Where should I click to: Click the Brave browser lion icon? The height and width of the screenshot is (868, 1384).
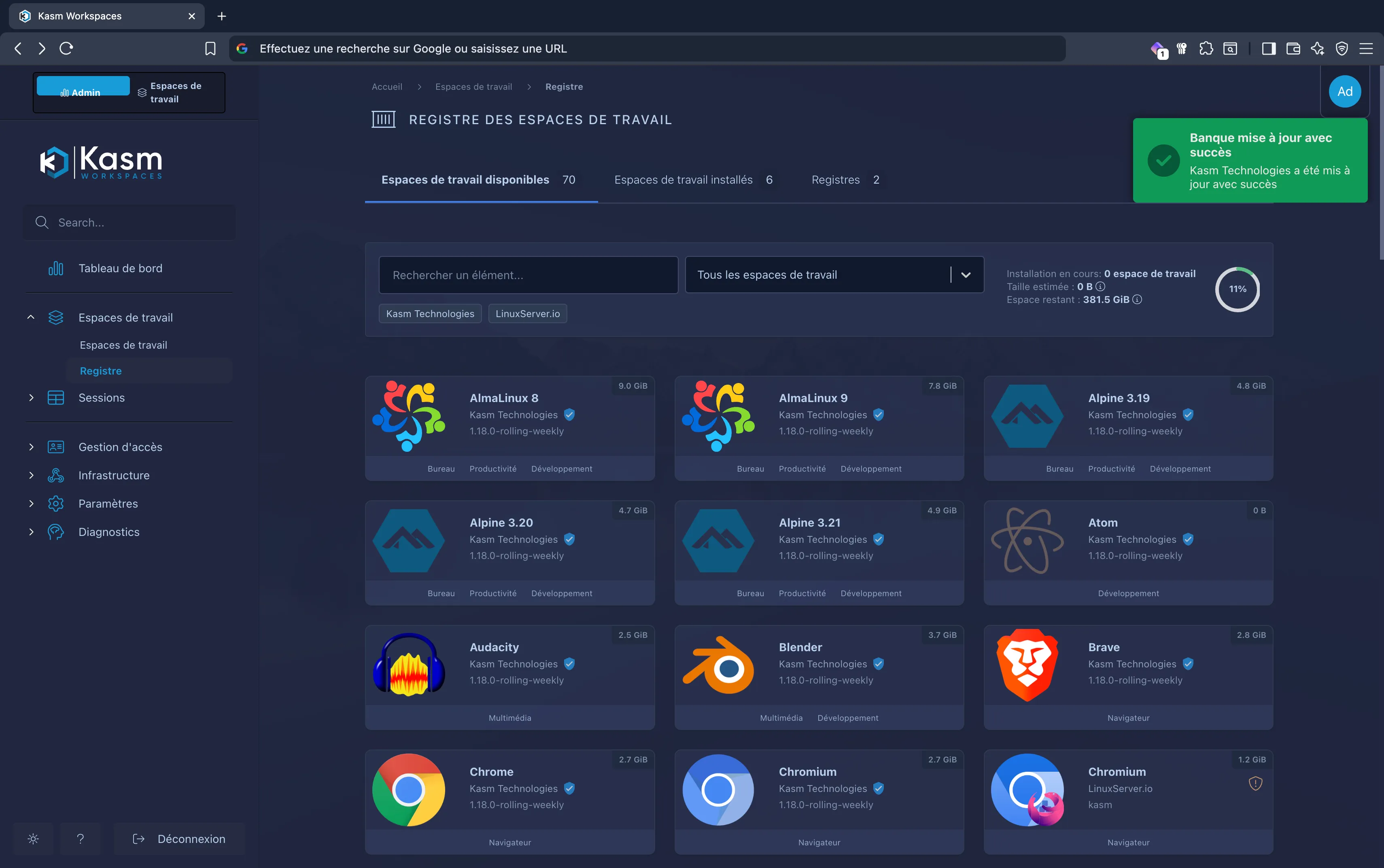point(1027,665)
